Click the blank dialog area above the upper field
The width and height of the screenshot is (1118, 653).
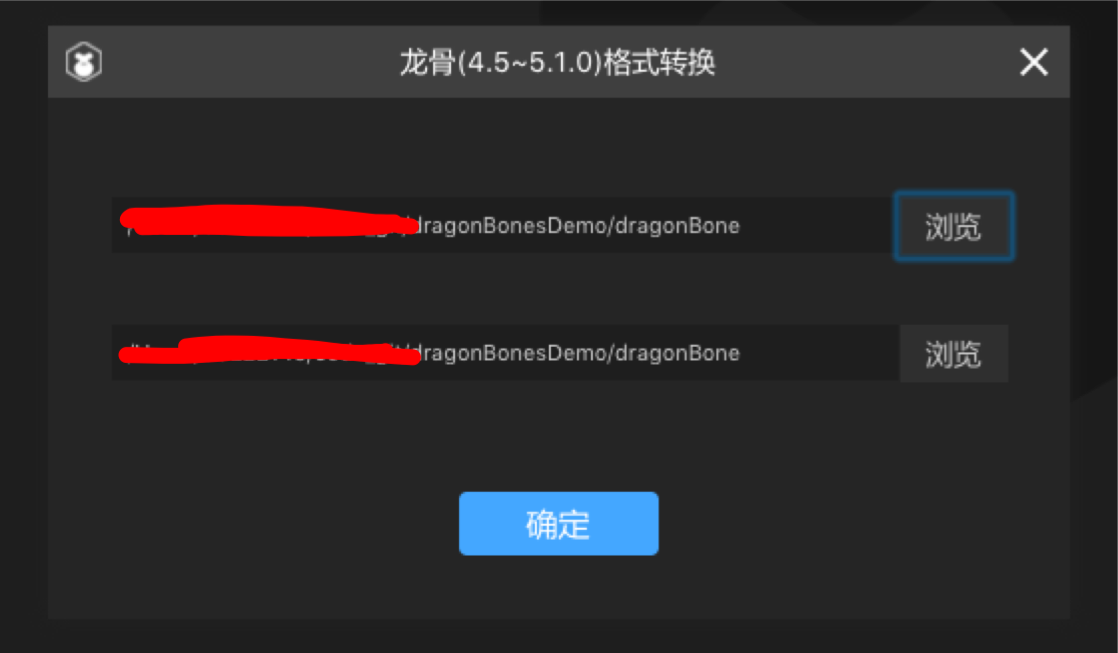click(558, 146)
